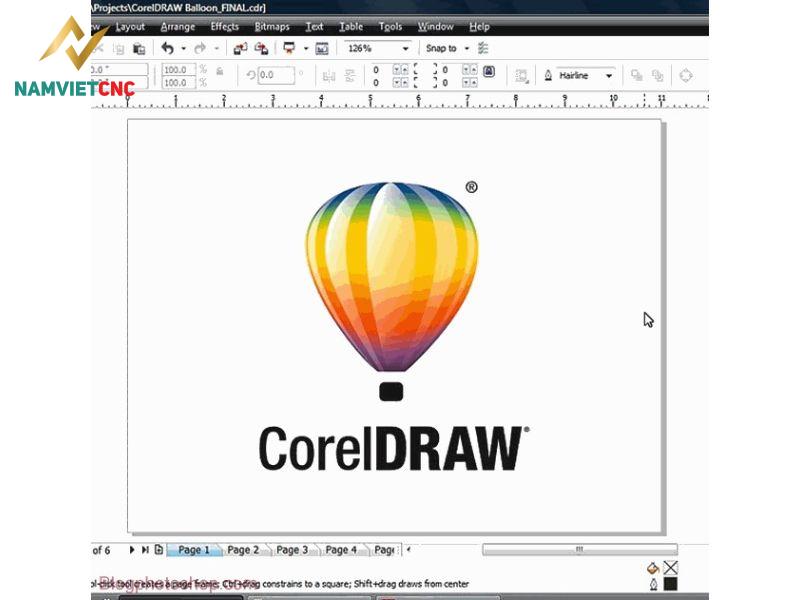Image resolution: width=800 pixels, height=600 pixels.
Task: Click the angle of rotation field
Action: pyautogui.click(x=276, y=75)
